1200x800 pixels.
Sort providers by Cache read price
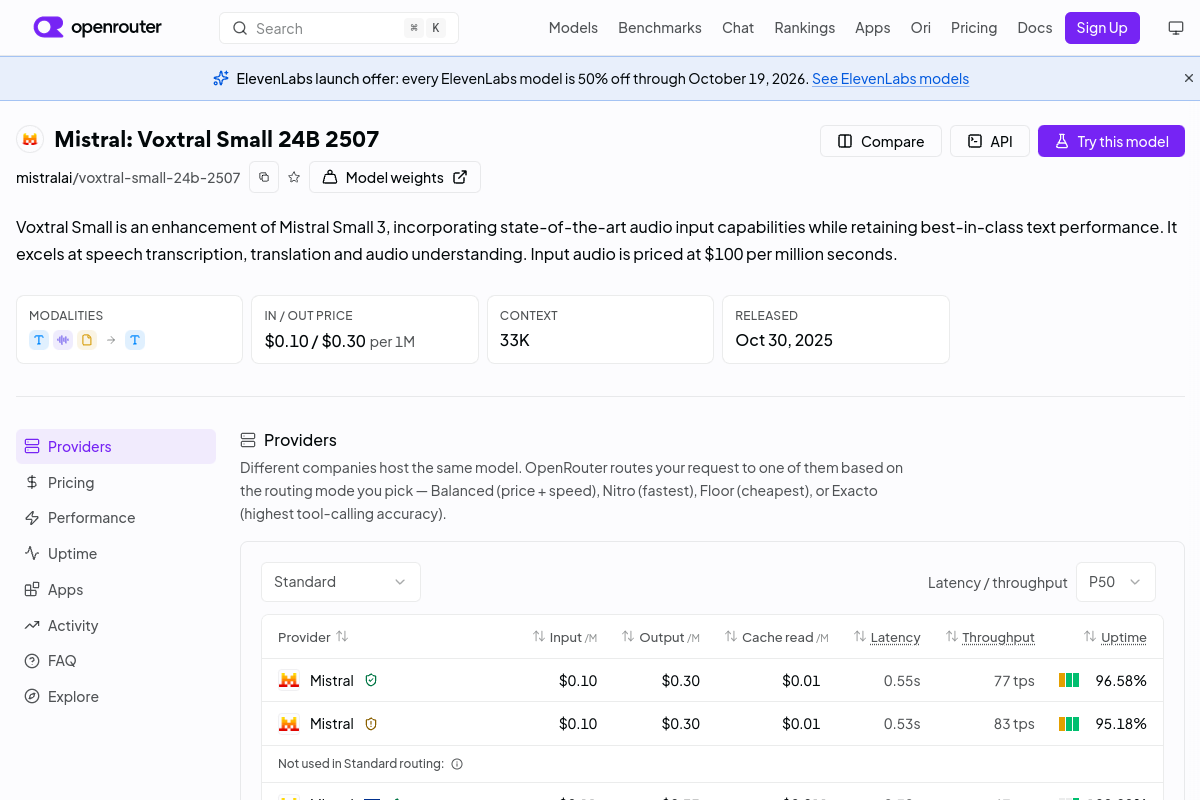pyautogui.click(x=777, y=637)
